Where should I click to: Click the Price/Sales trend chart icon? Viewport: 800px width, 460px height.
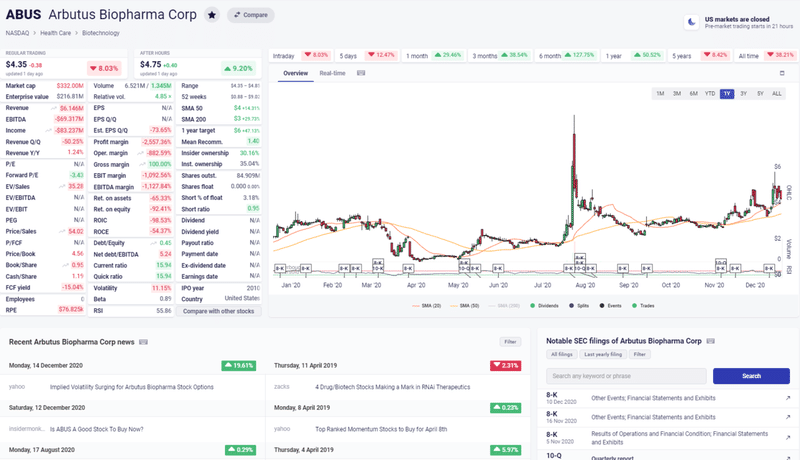pos(62,232)
